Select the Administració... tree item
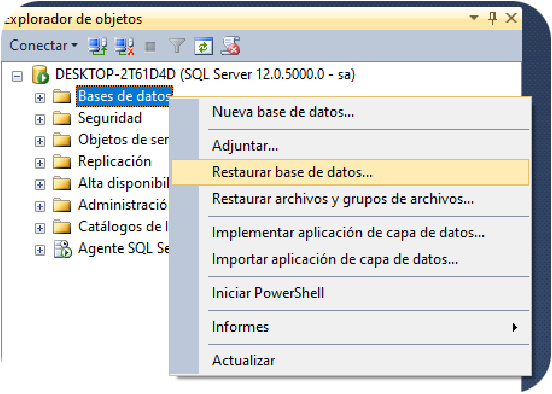Image resolution: width=552 pixels, height=394 pixels. 123,205
